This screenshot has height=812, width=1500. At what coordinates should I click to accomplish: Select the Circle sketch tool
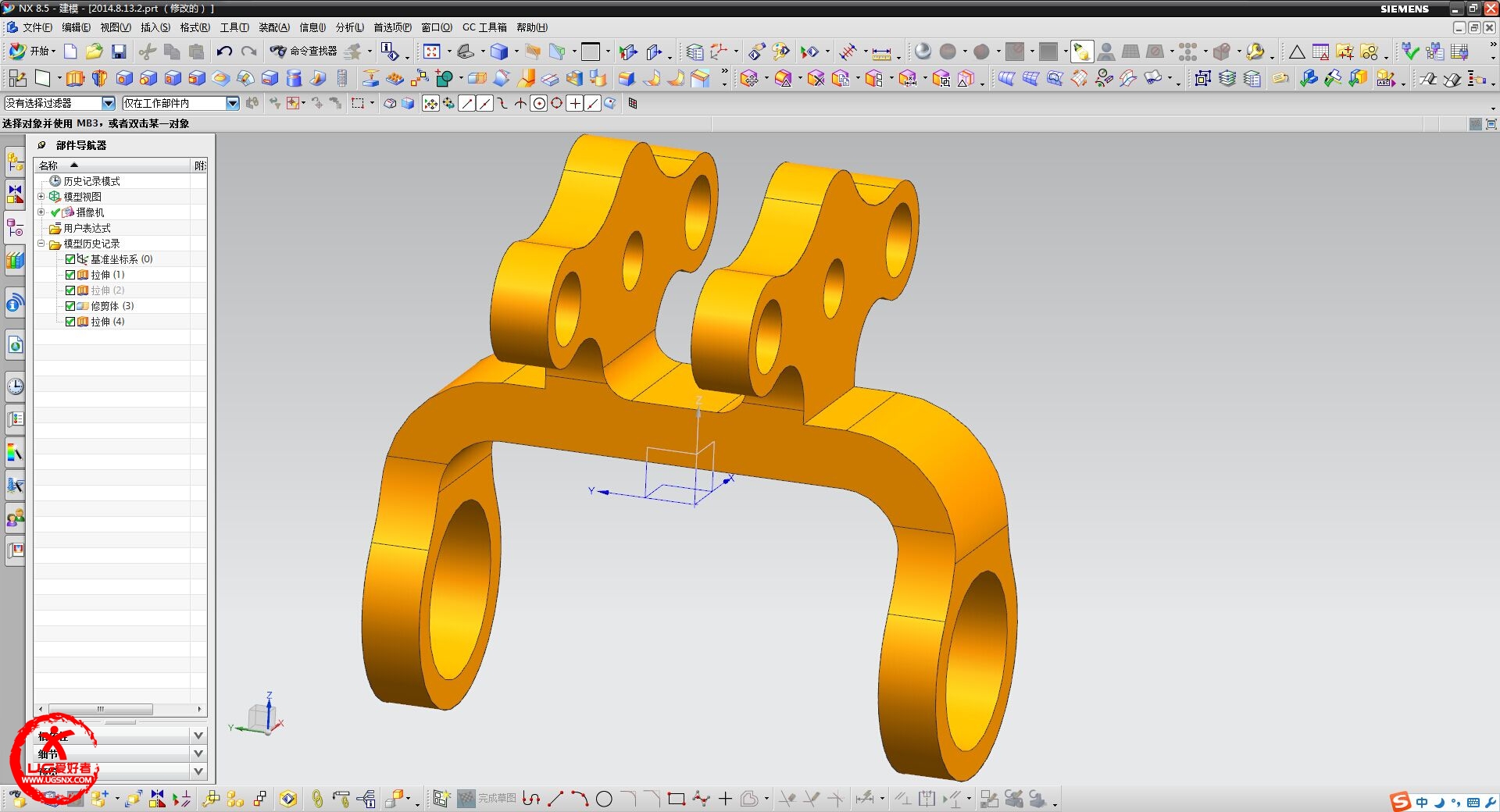(x=604, y=799)
